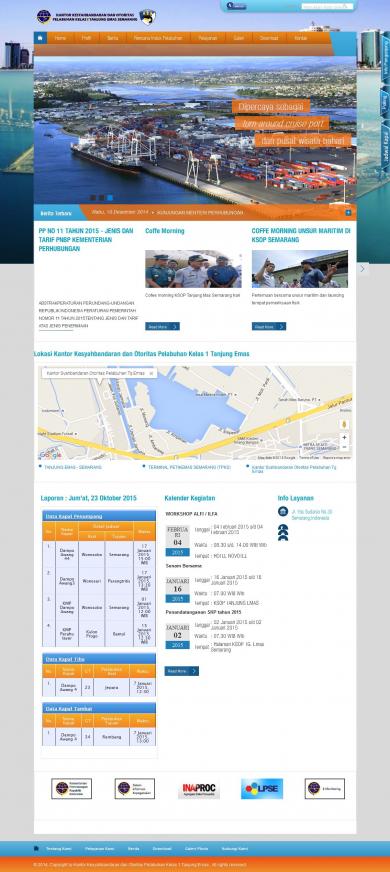Open Berita footer link
The image size is (390, 872).
[134, 849]
